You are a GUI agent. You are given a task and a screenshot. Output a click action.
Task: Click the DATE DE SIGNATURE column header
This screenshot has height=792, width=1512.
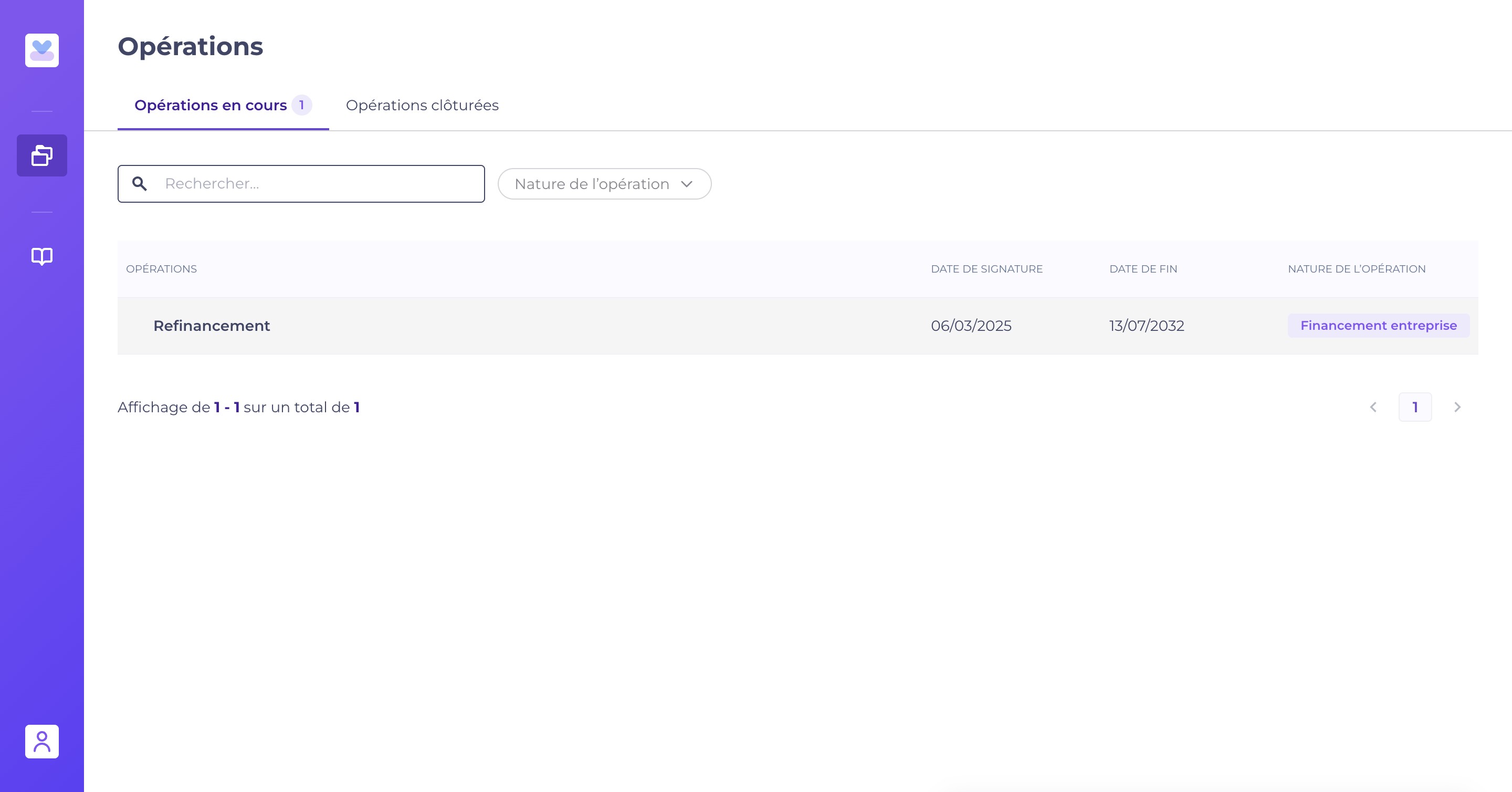pos(986,269)
